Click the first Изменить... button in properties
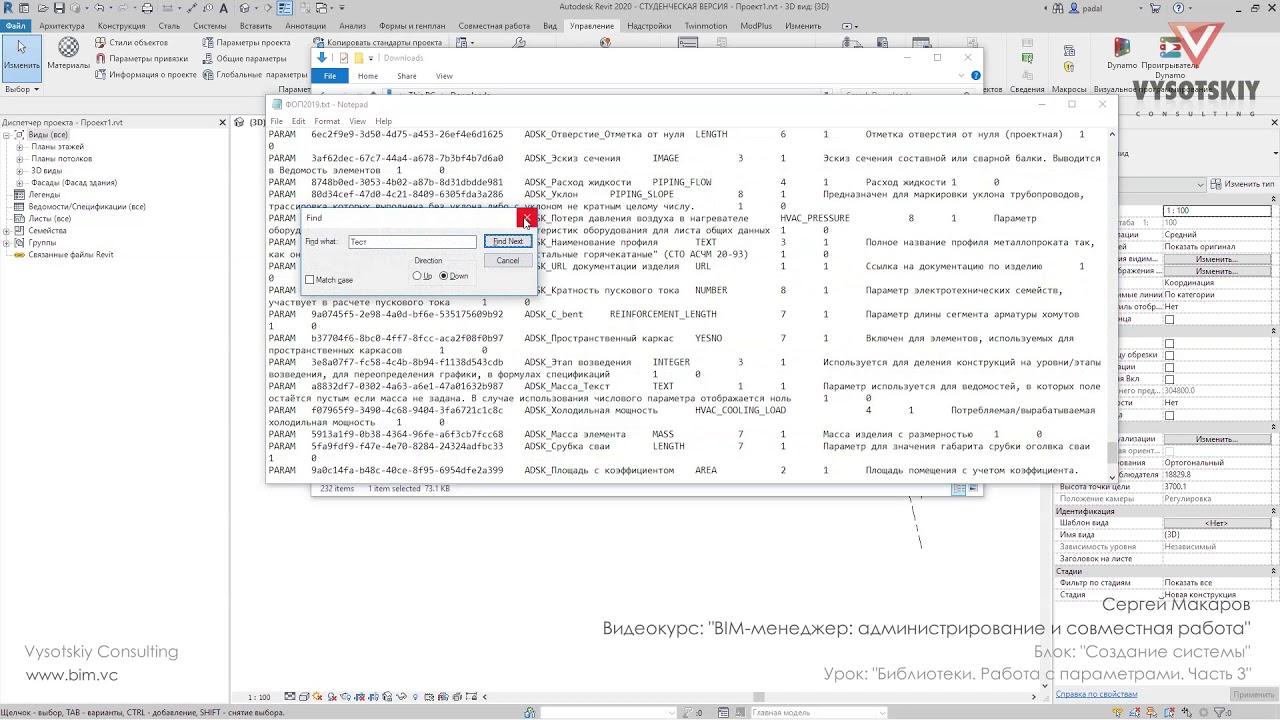This screenshot has height=720, width=1280. (x=1216, y=259)
